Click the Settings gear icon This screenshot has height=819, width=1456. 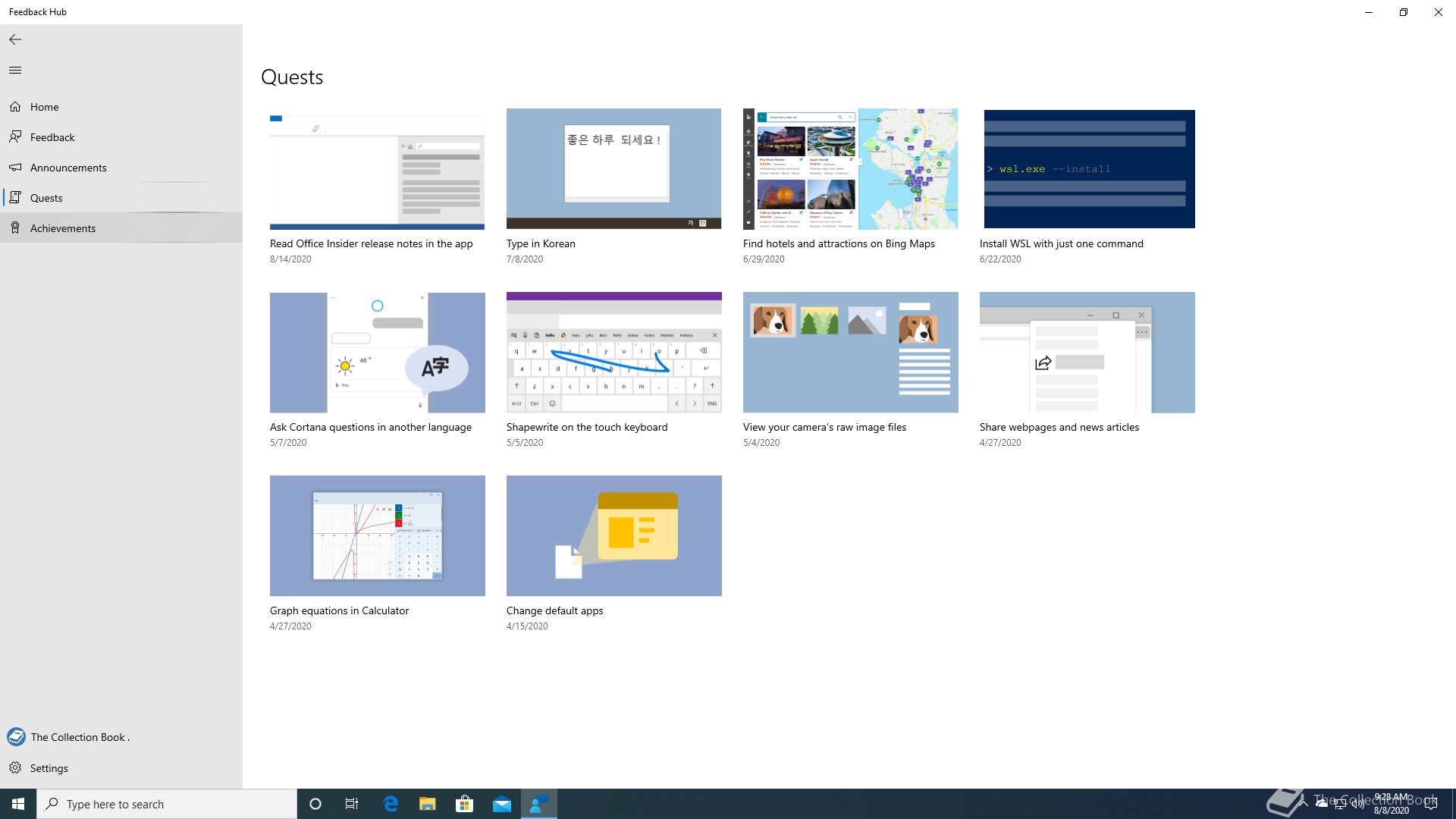coord(15,768)
